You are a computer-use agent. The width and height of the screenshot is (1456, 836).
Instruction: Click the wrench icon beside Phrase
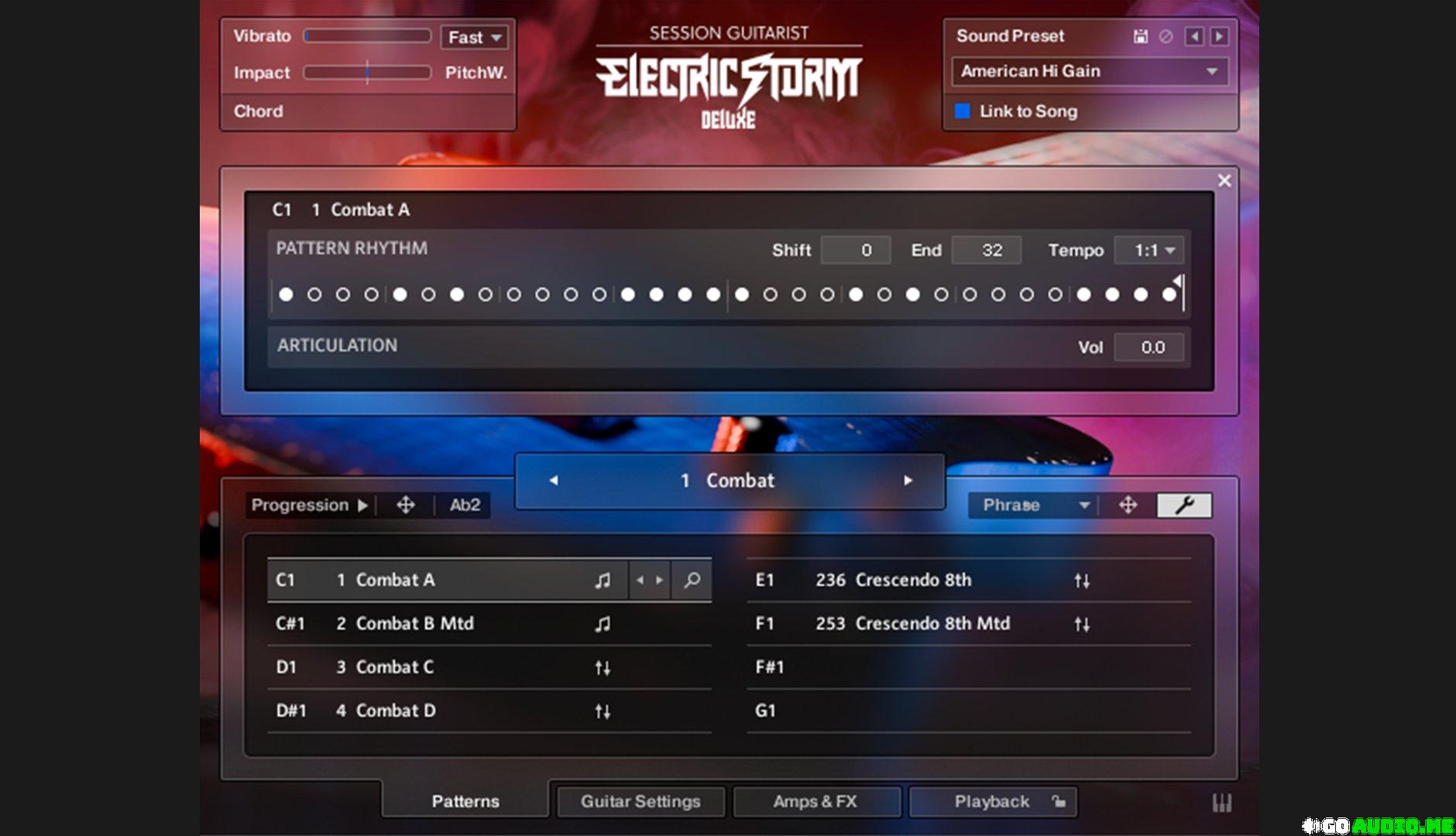tap(1183, 505)
